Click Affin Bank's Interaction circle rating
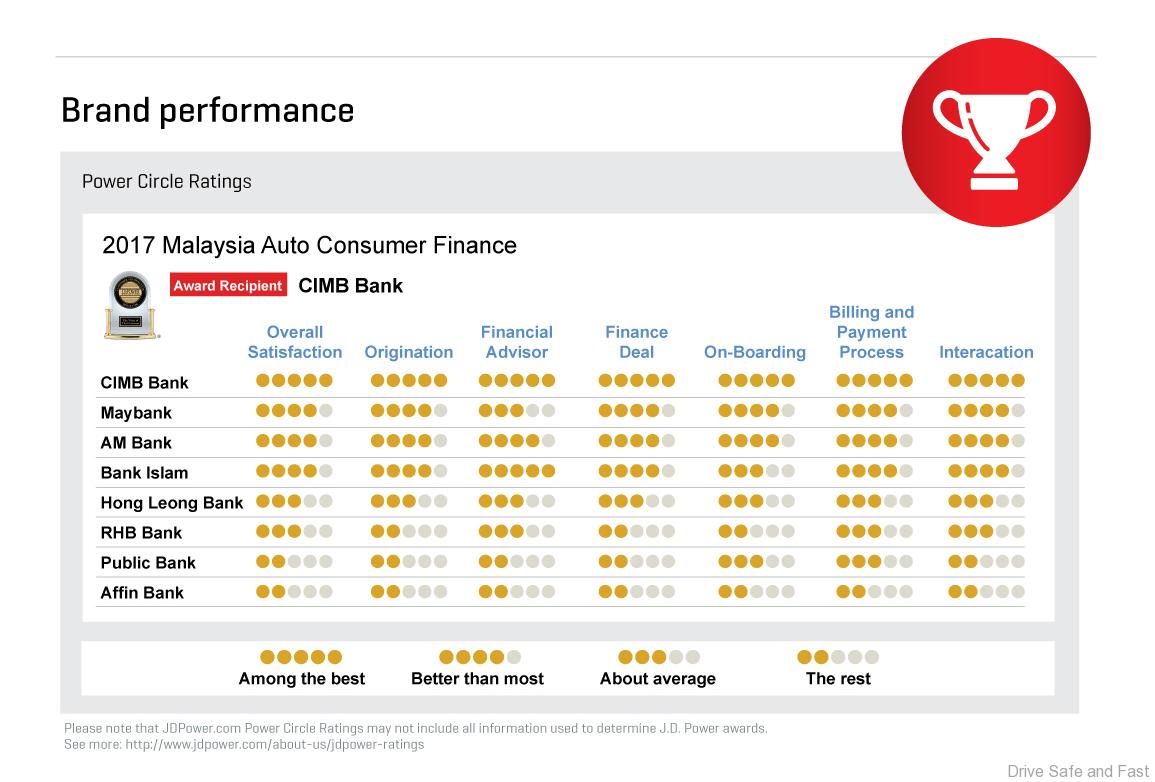This screenshot has height=782, width=1155. [x=986, y=592]
